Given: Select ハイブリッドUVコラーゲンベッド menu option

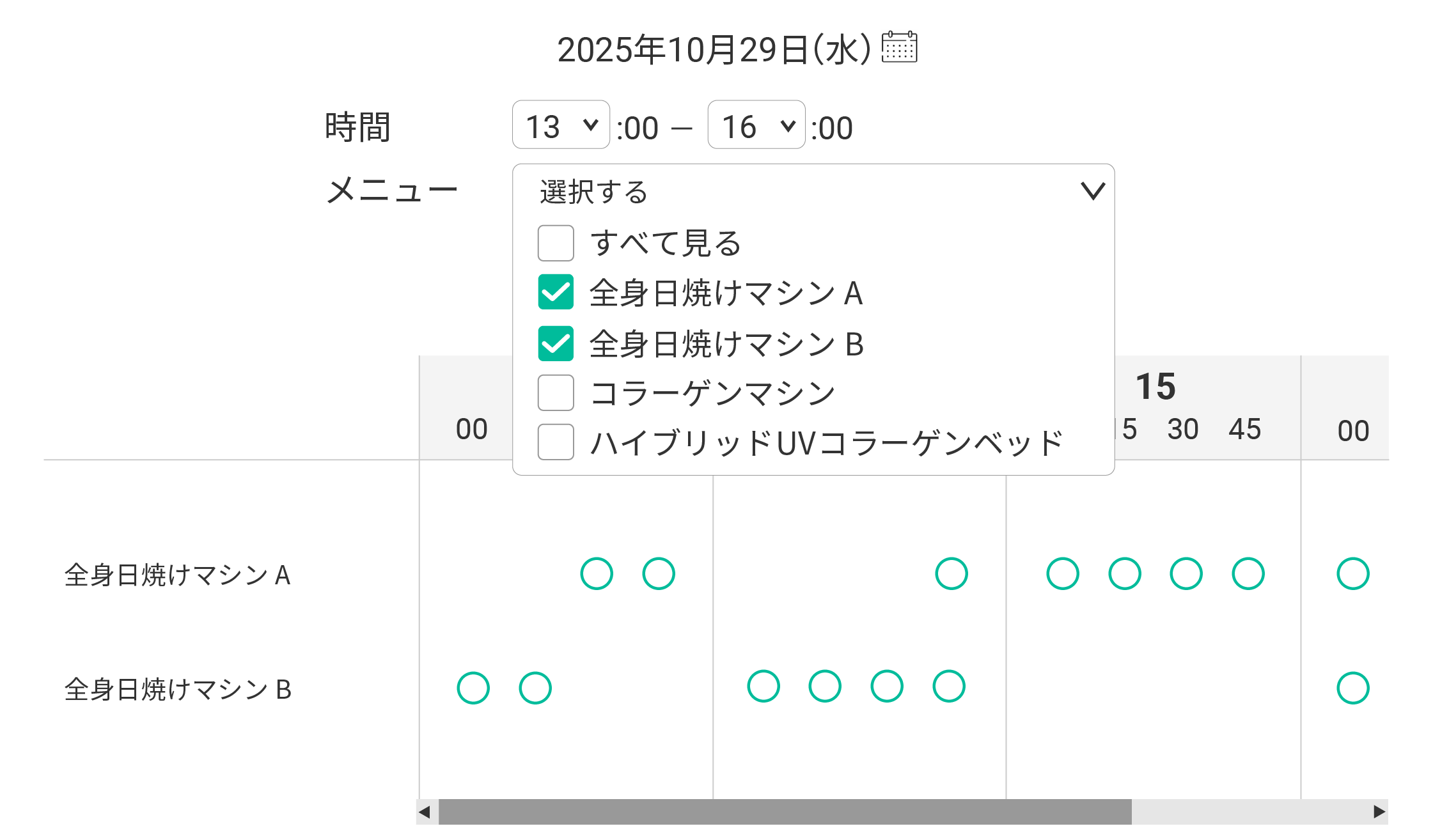Looking at the screenshot, I should [x=556, y=442].
